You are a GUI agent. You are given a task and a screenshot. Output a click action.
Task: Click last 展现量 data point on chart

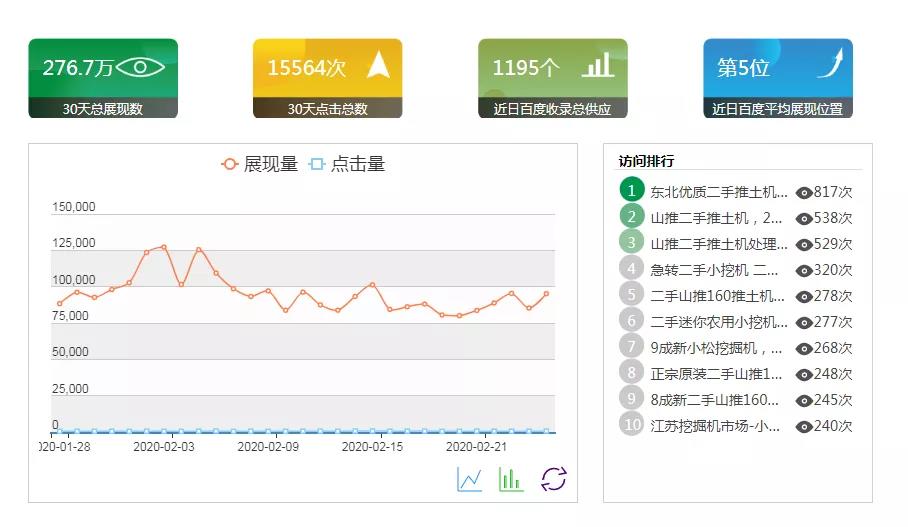[x=546, y=294]
